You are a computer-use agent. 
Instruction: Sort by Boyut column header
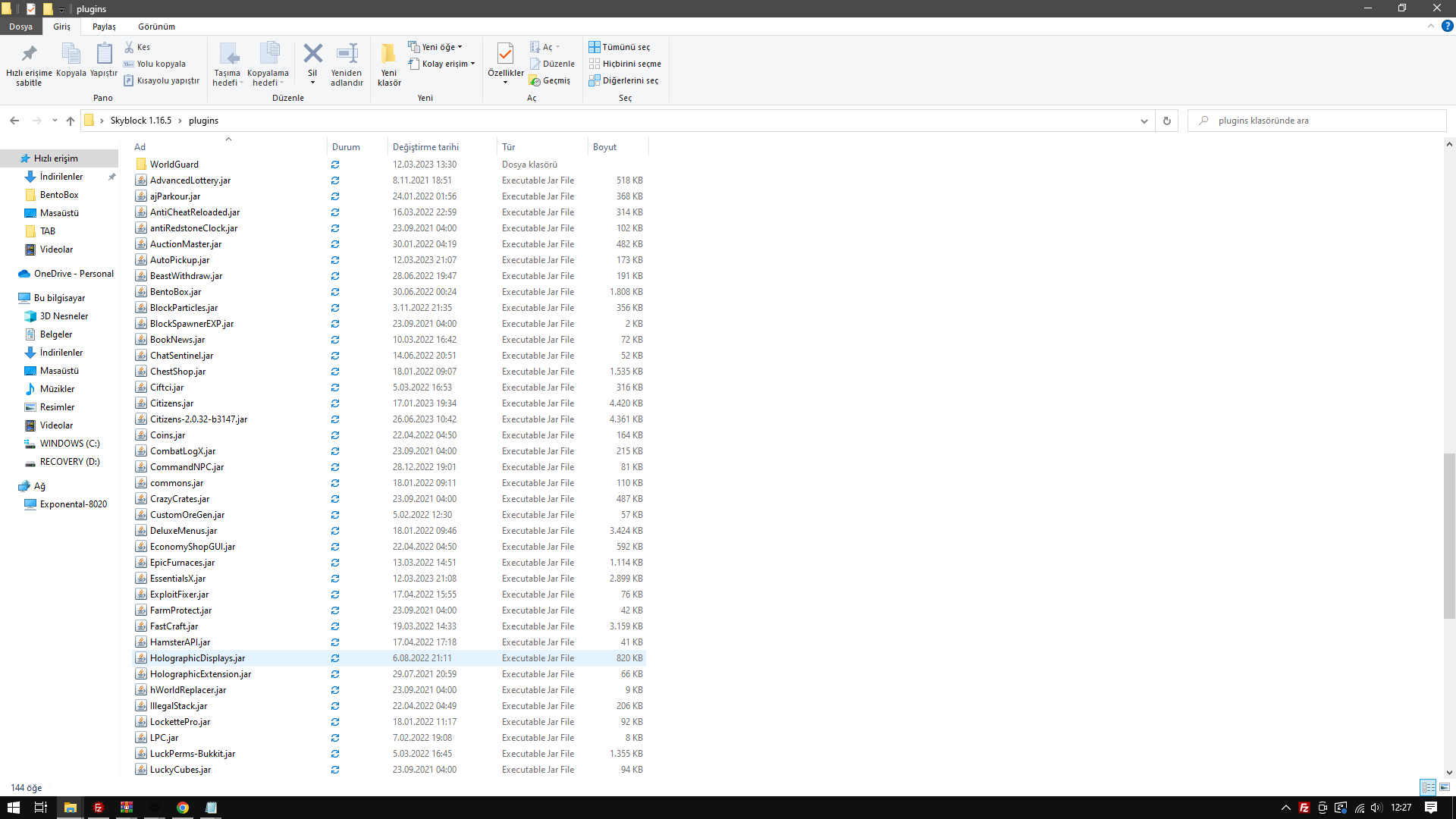[x=617, y=147]
